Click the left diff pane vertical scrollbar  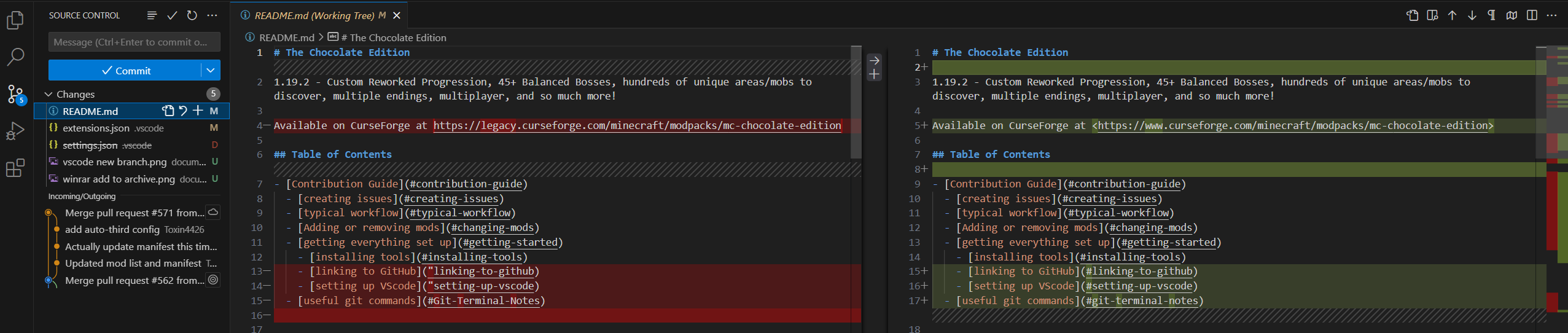[x=856, y=101]
